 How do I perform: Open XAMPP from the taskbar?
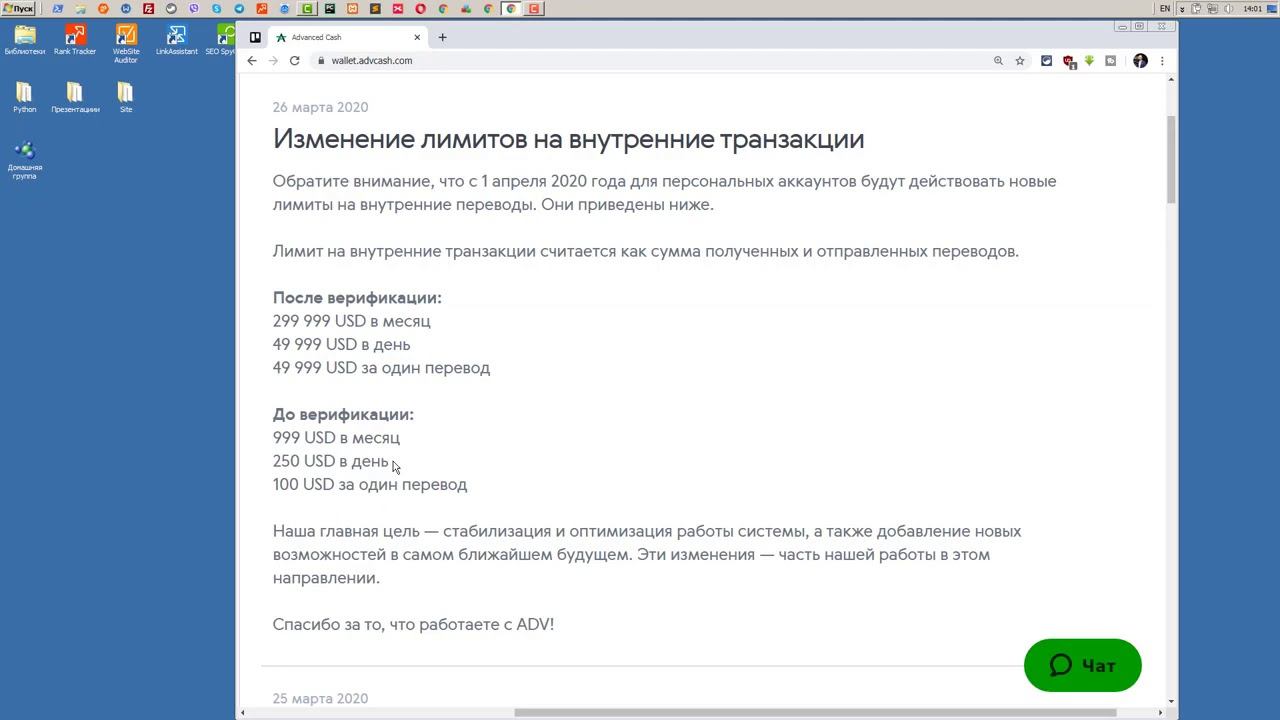352,9
